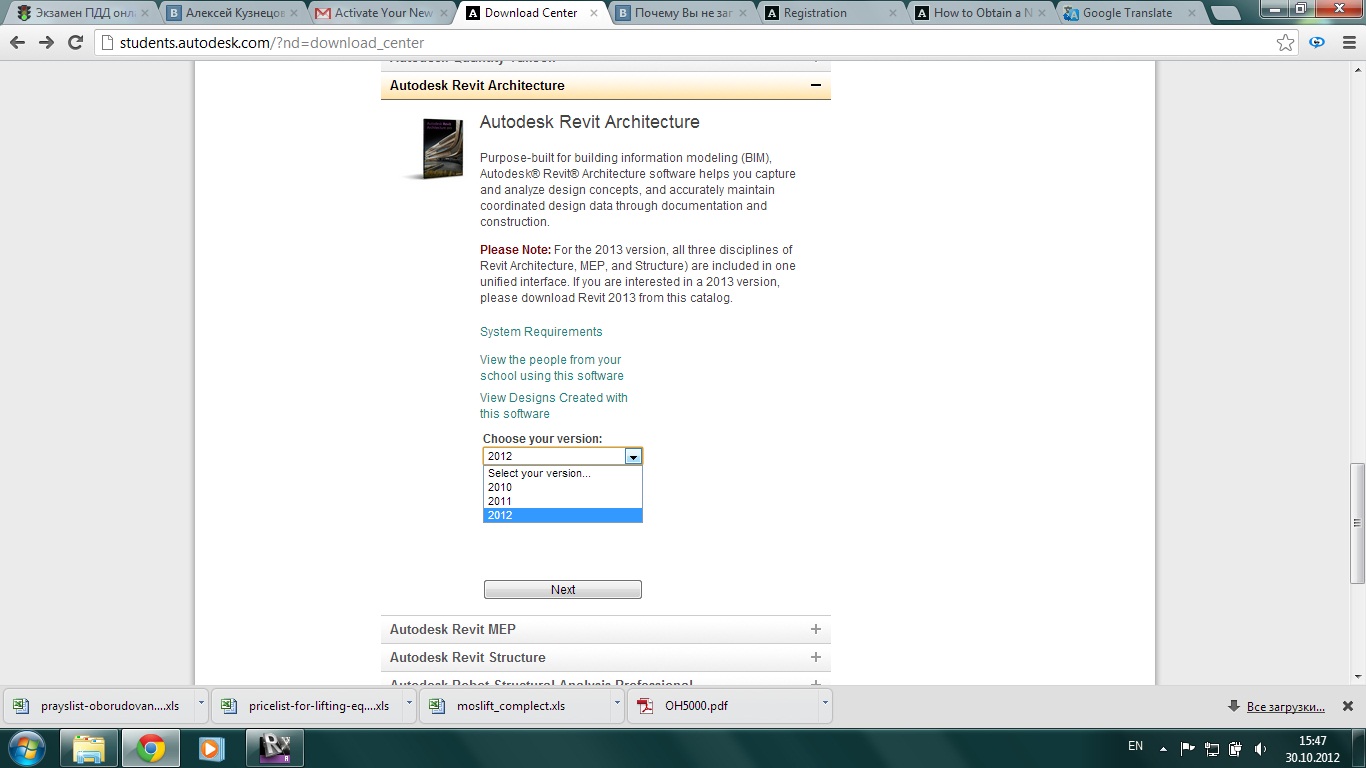Image resolution: width=1366 pixels, height=768 pixels.
Task: Open dropdown arrow for moslift_complect.xls download
Action: 617,704
